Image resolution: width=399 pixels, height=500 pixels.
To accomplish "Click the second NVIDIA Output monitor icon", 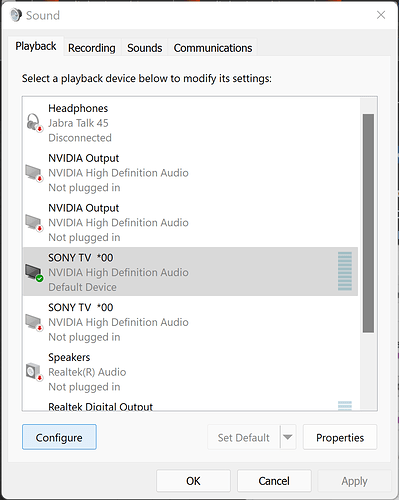I will click(x=34, y=223).
